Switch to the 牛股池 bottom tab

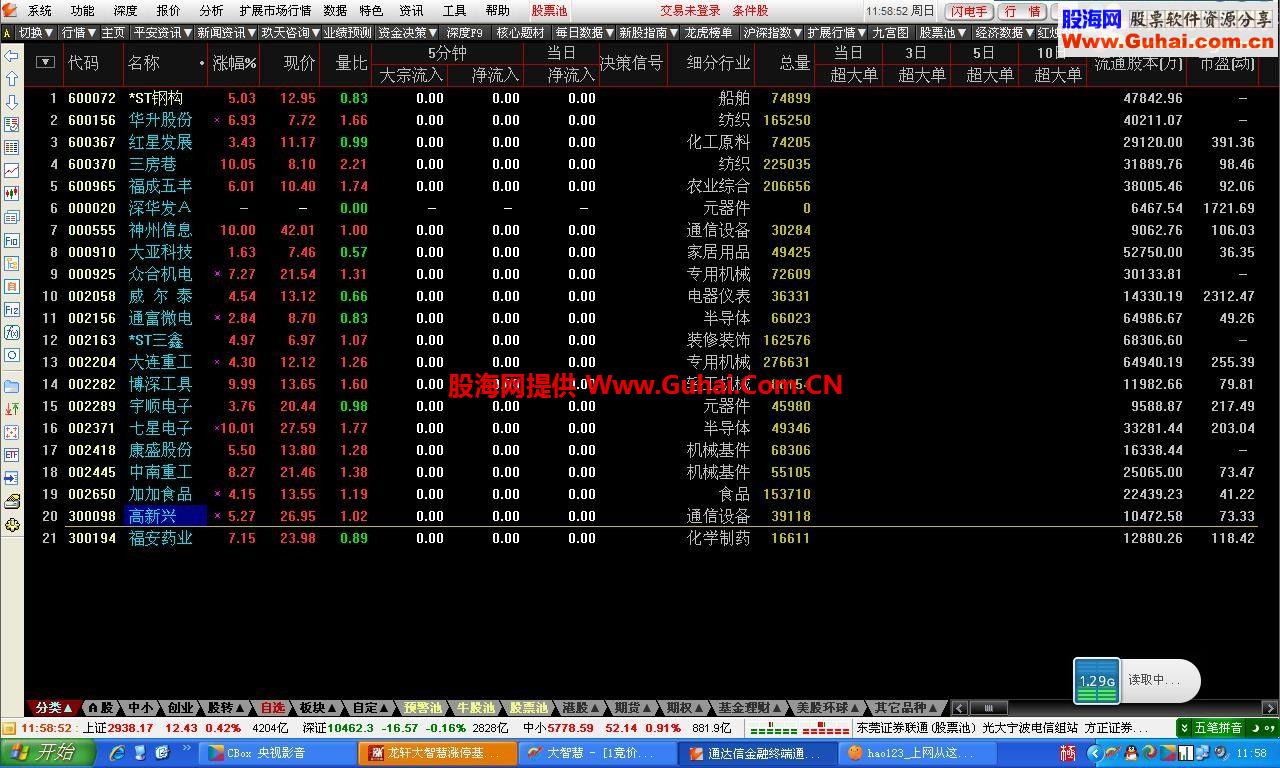pos(475,708)
